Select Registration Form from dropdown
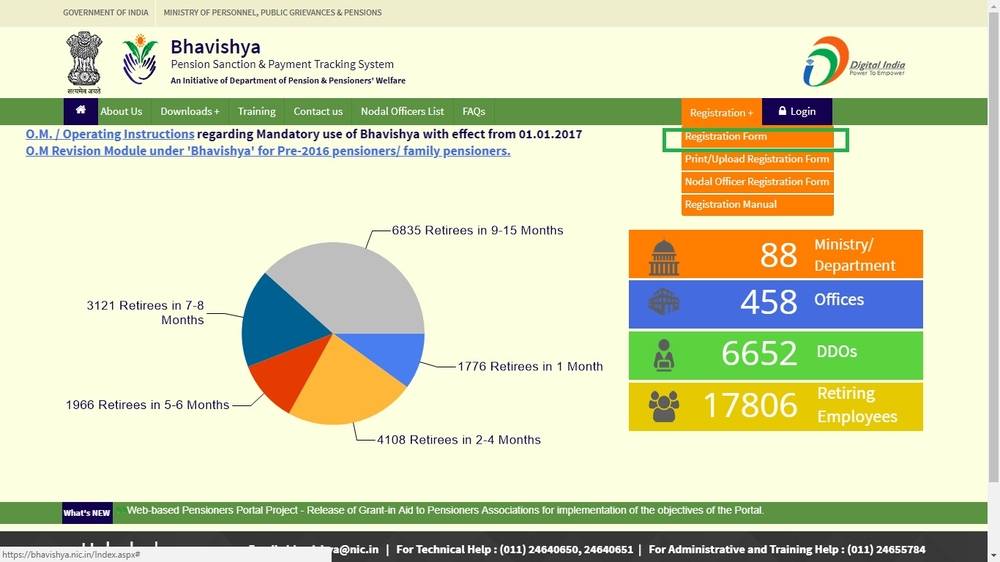 coord(726,137)
